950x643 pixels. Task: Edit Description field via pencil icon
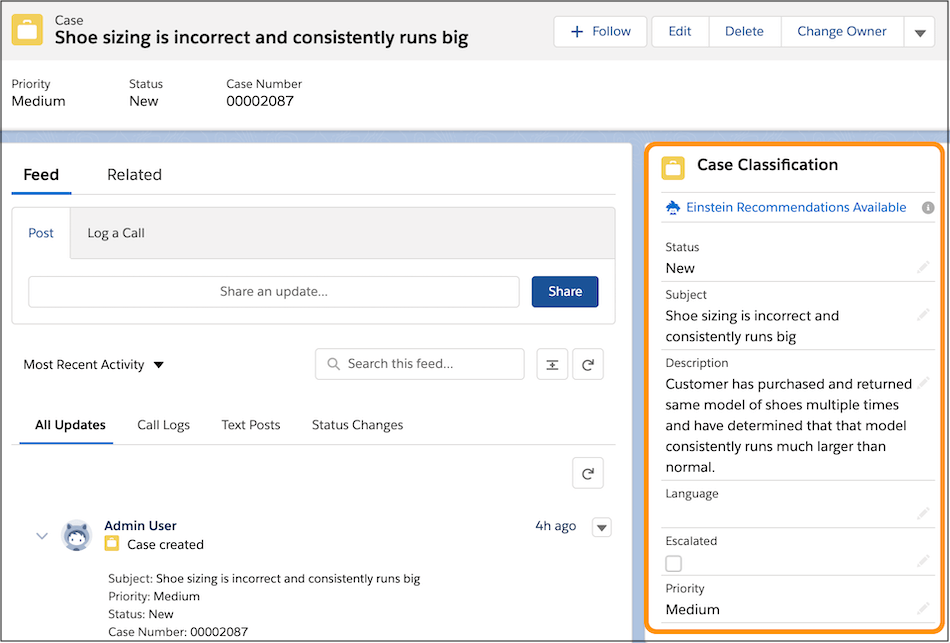[923, 383]
